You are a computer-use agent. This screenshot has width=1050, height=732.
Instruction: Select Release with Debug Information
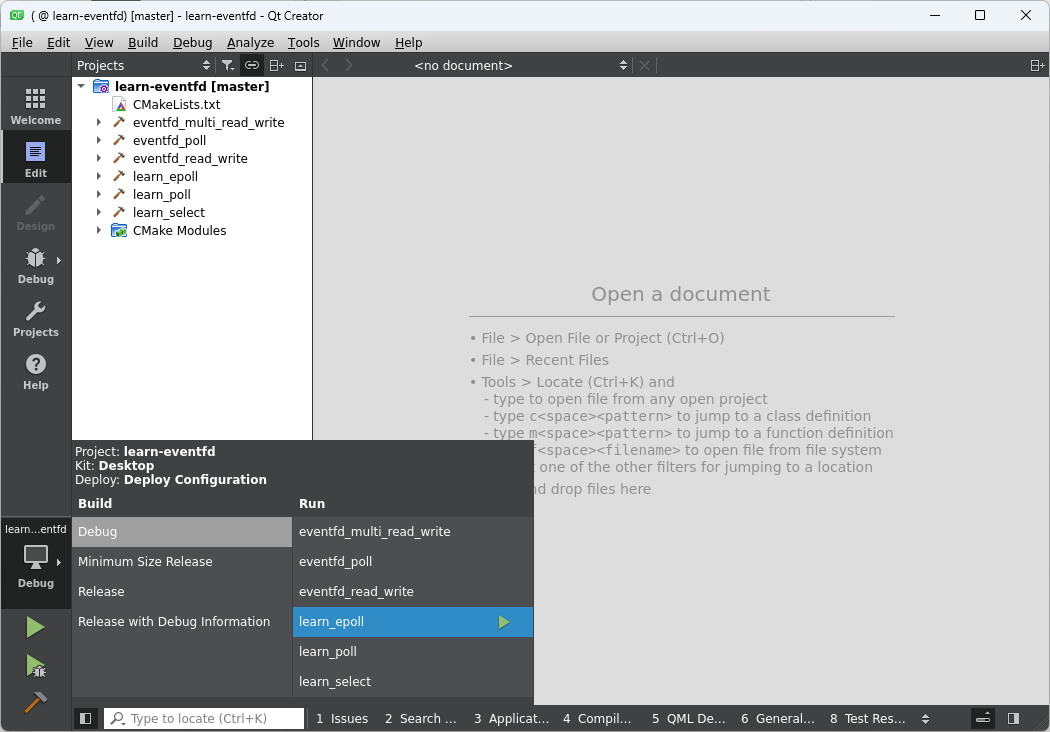[x=182, y=622]
